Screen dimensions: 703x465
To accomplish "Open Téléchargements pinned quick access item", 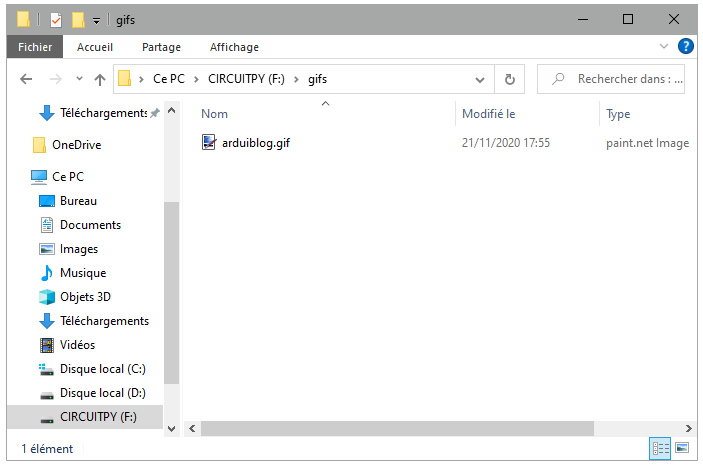I will (x=103, y=113).
